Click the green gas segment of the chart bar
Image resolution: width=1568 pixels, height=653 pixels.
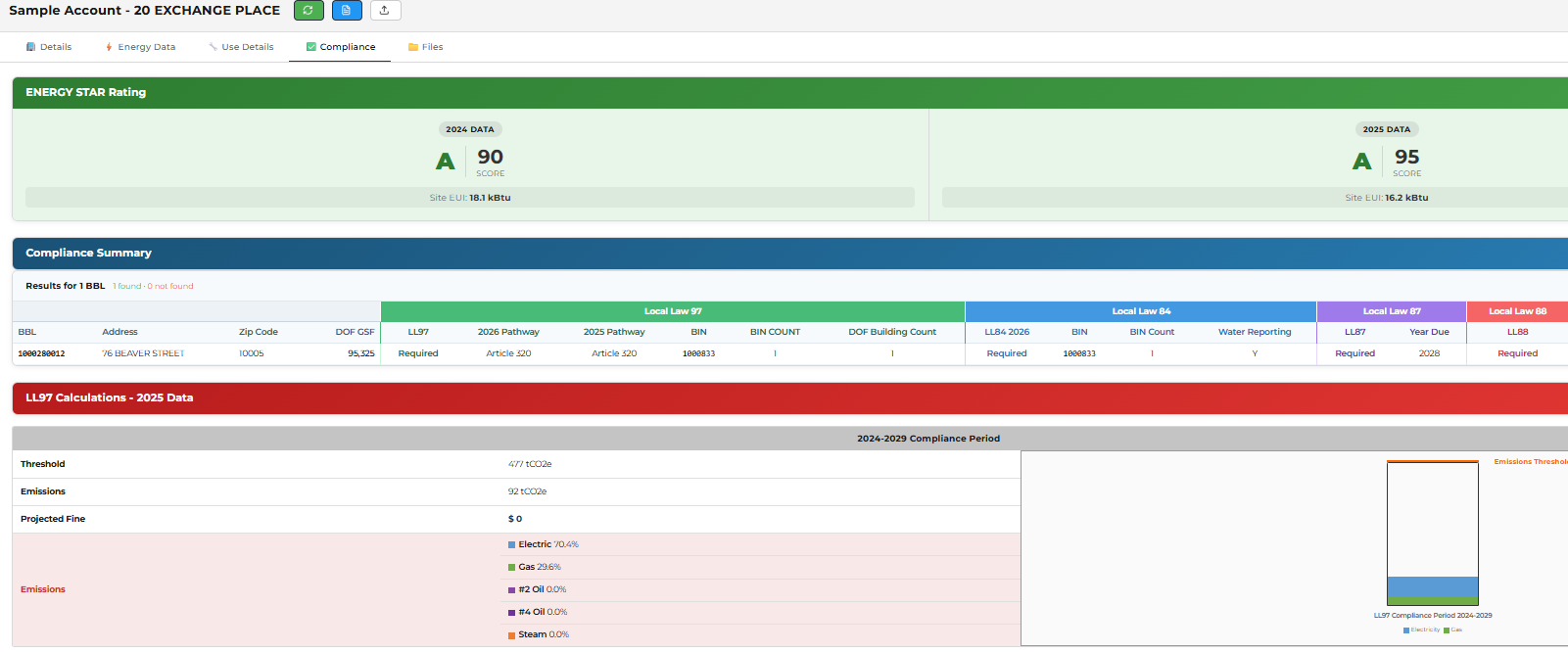click(x=1433, y=601)
